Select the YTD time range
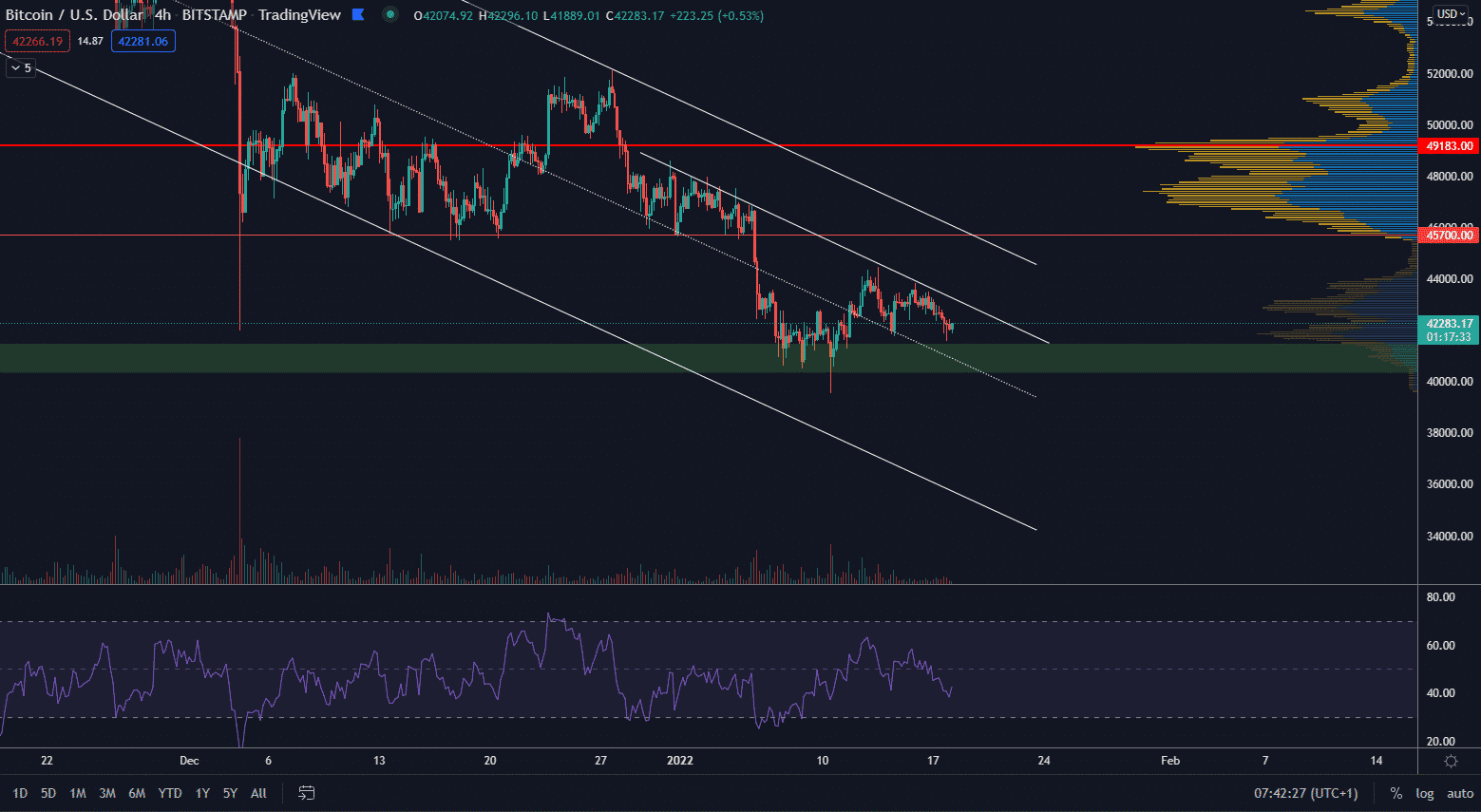The width and height of the screenshot is (1481, 812). tap(170, 793)
